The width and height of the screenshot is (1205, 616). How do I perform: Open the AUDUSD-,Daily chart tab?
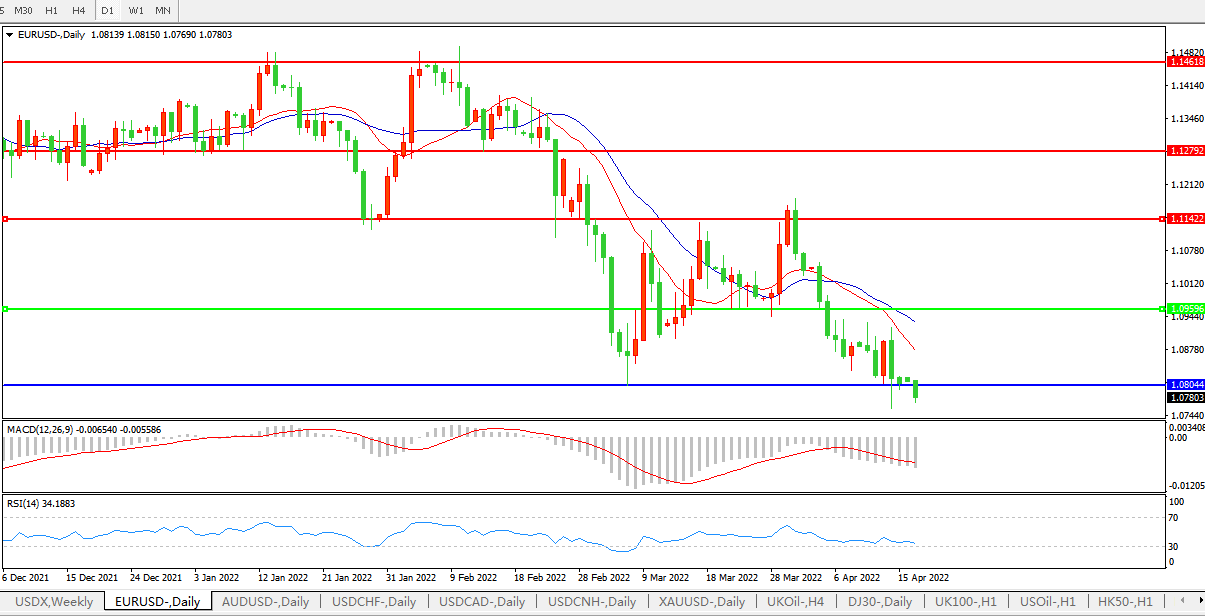point(265,601)
